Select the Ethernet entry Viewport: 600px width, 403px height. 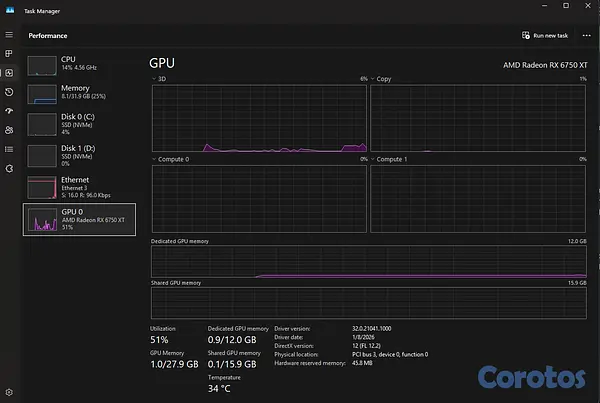coord(79,187)
